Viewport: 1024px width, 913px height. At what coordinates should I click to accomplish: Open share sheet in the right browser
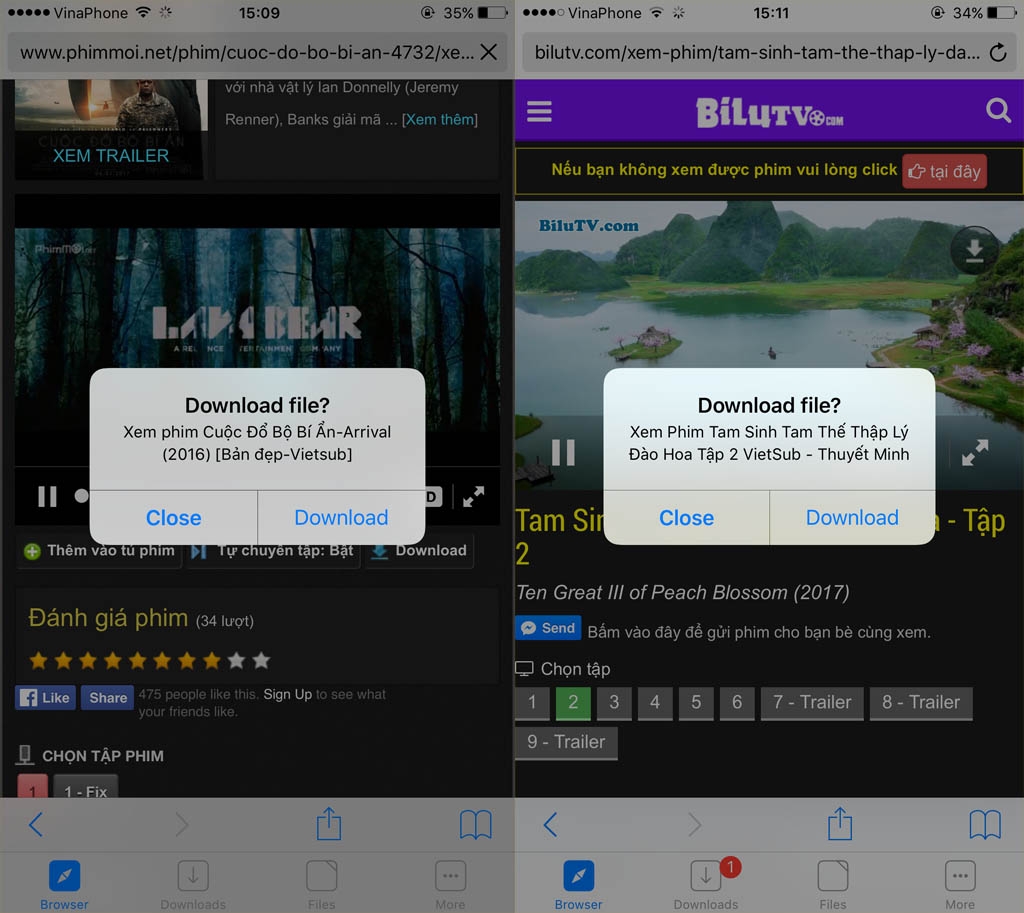tap(840, 824)
